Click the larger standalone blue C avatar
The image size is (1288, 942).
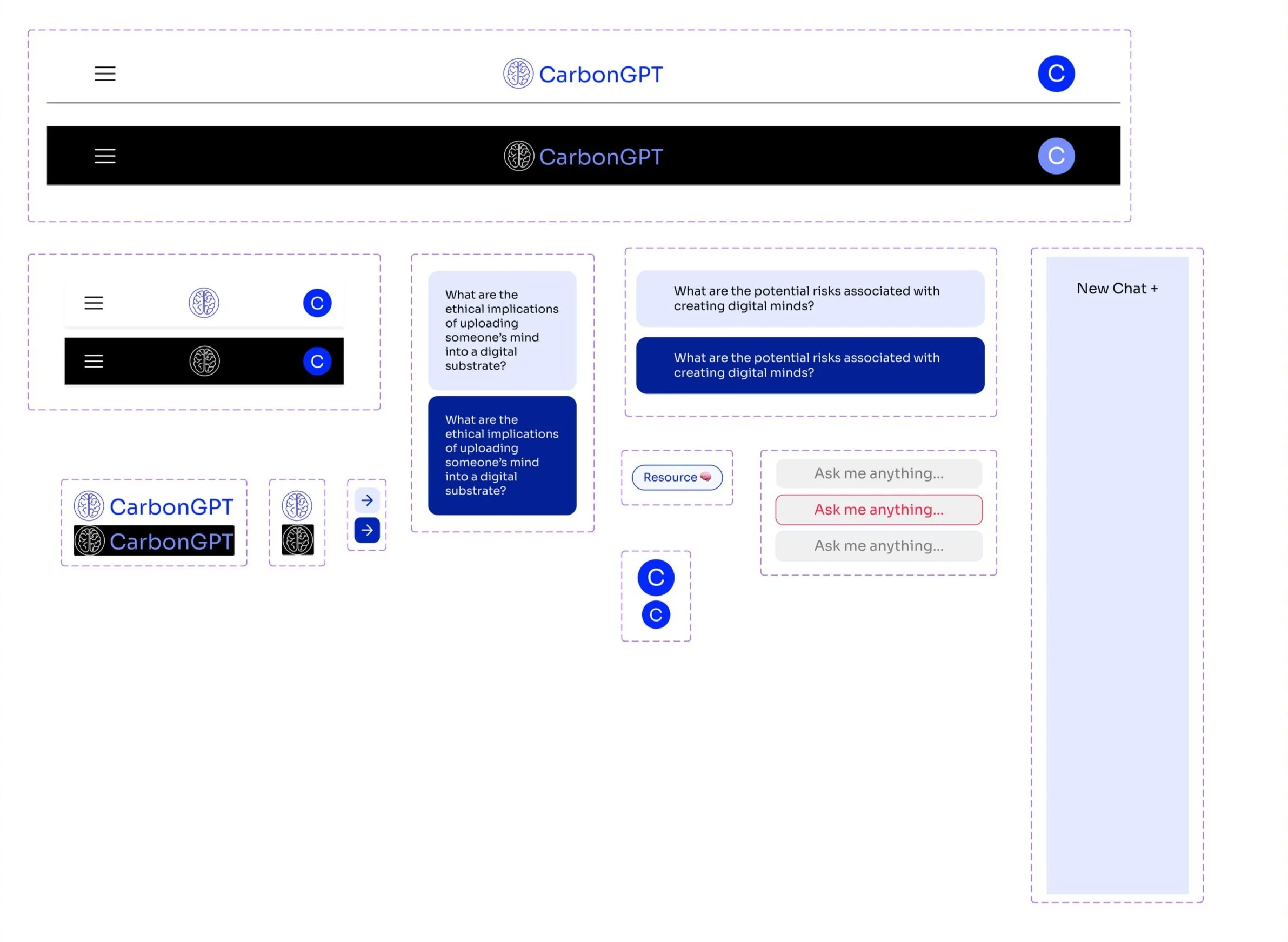tap(656, 578)
